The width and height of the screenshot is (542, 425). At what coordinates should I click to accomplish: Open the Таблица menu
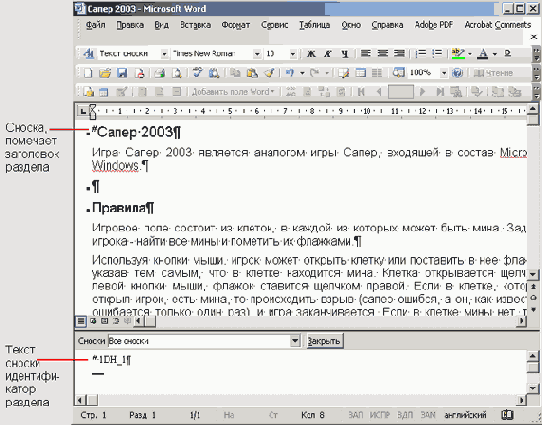tap(315, 25)
